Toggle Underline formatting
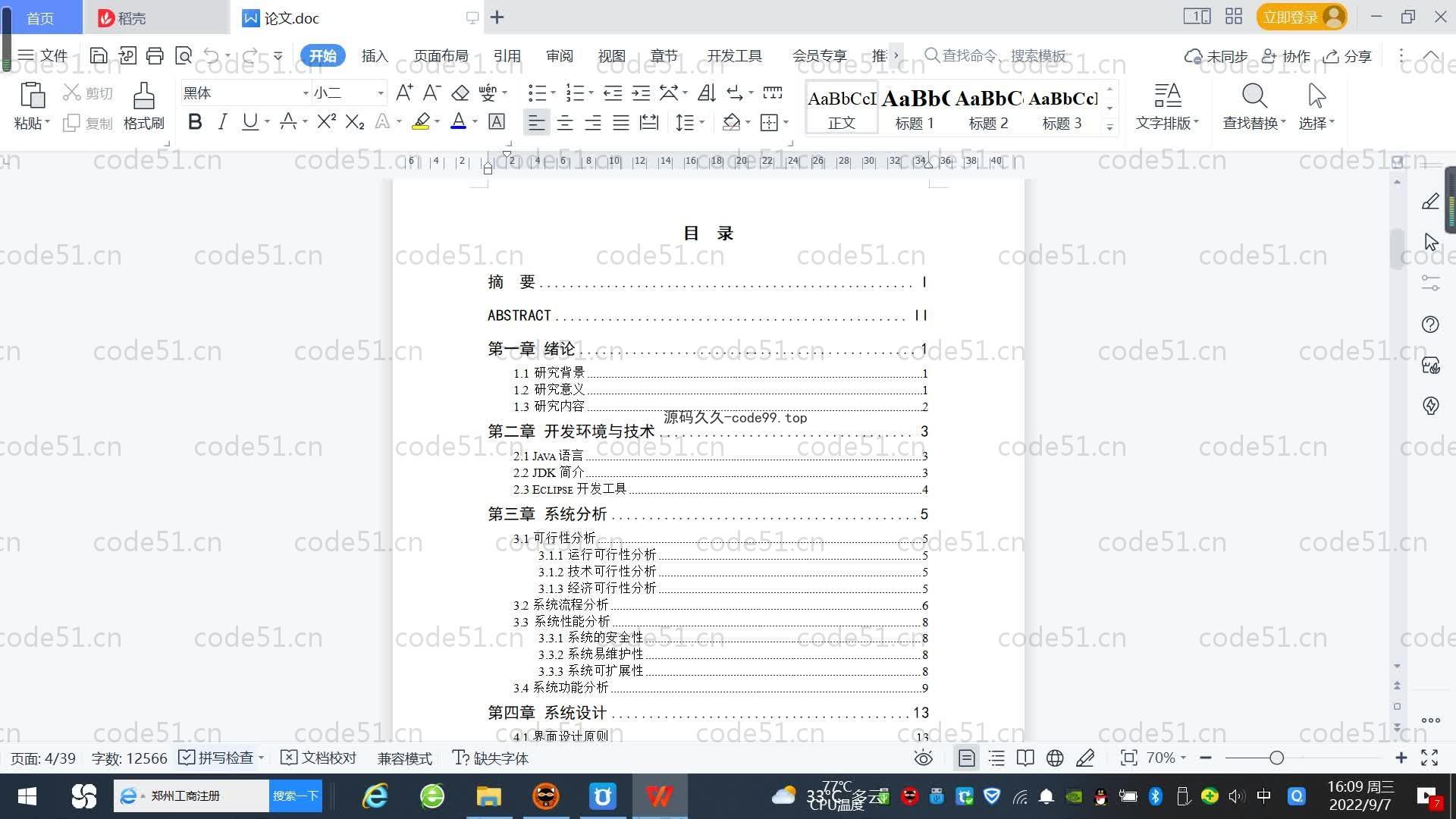This screenshot has width=1456, height=819. 249,121
